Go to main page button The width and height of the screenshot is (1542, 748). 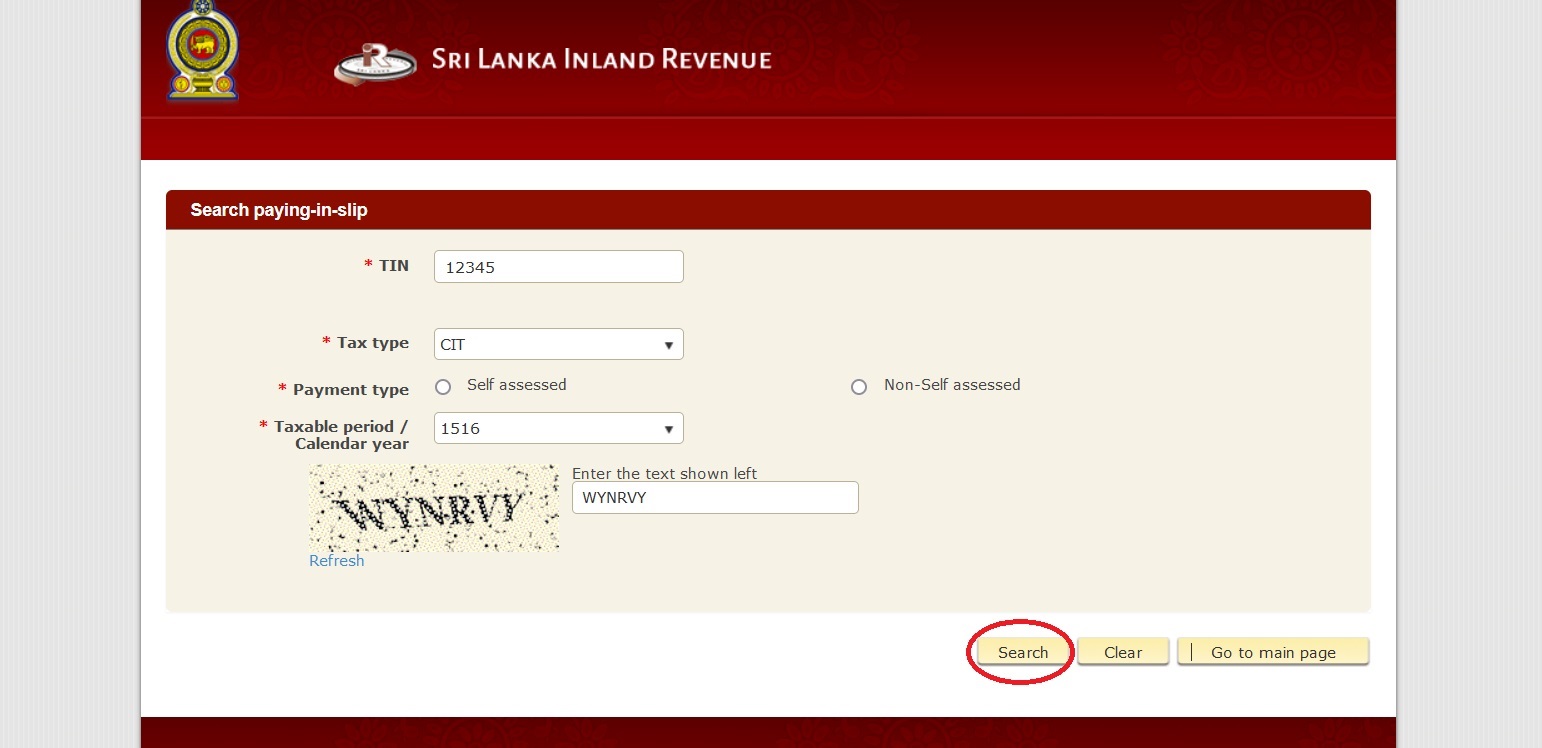1272,652
